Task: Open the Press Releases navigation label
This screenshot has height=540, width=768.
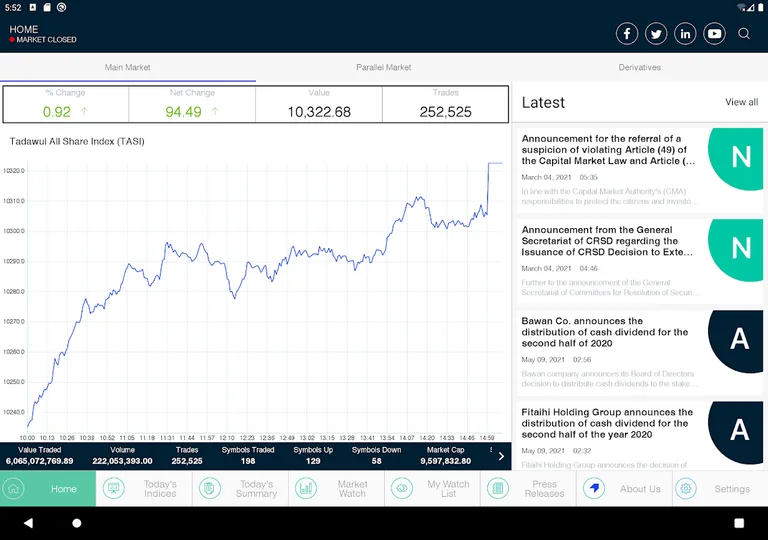Action: 544,489
